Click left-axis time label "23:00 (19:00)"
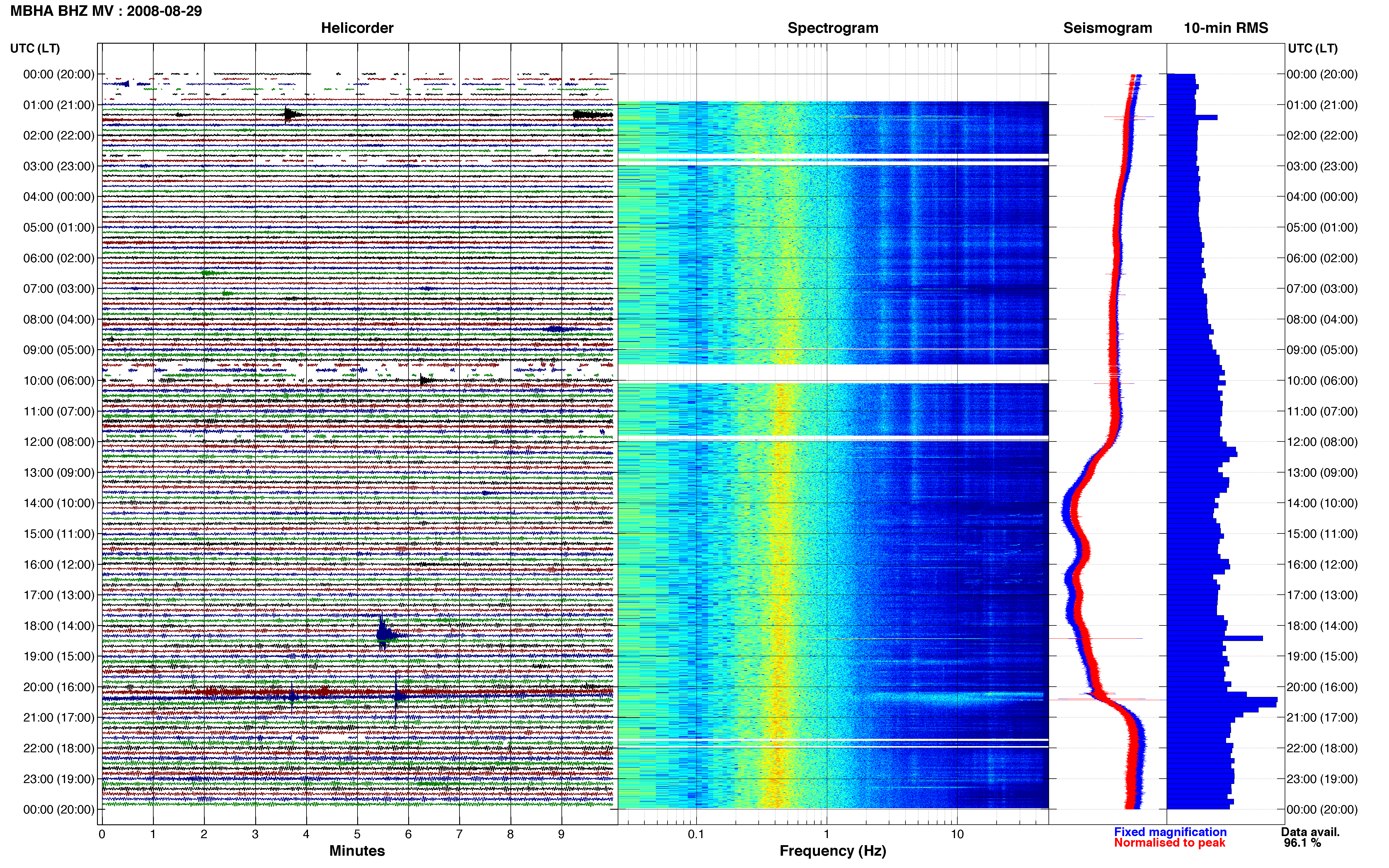This screenshot has height=868, width=1389. point(59,779)
